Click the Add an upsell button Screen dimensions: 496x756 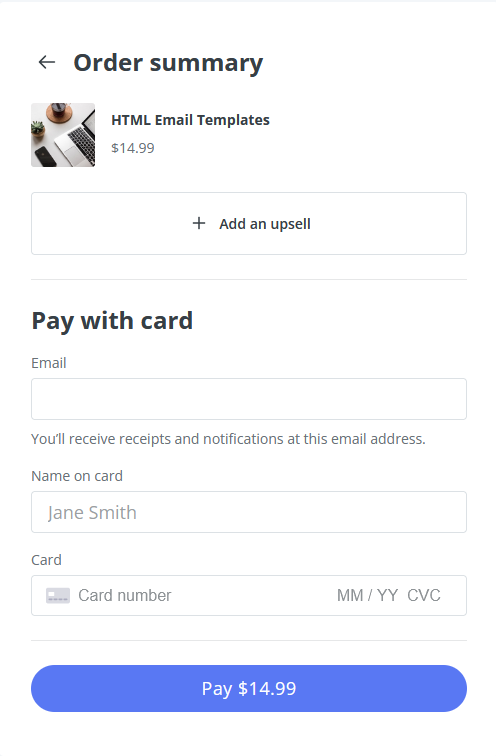point(249,224)
